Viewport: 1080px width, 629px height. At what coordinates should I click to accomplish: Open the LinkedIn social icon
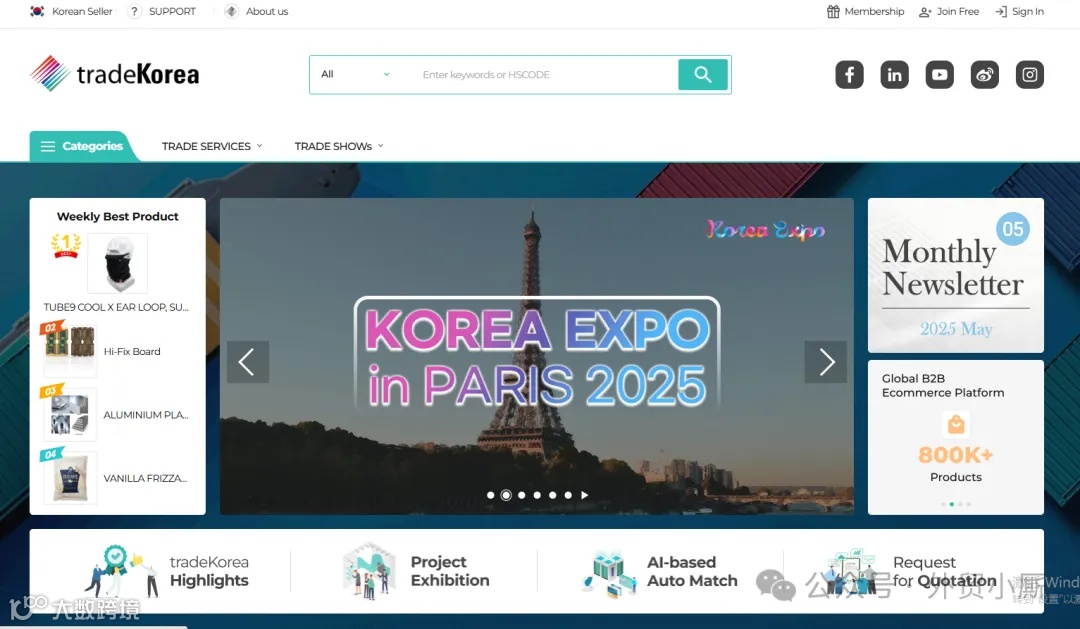tap(894, 74)
